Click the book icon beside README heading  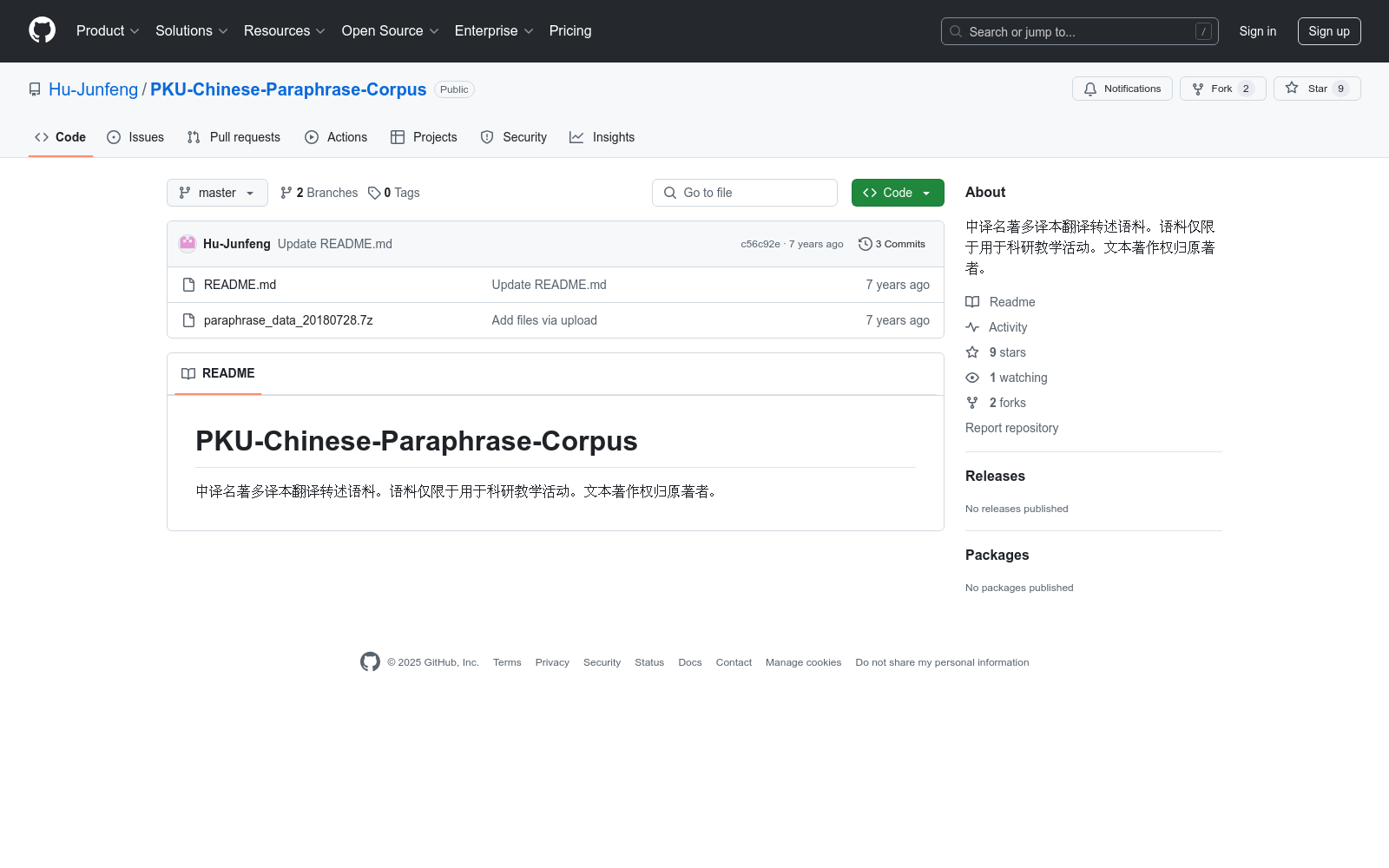(188, 373)
